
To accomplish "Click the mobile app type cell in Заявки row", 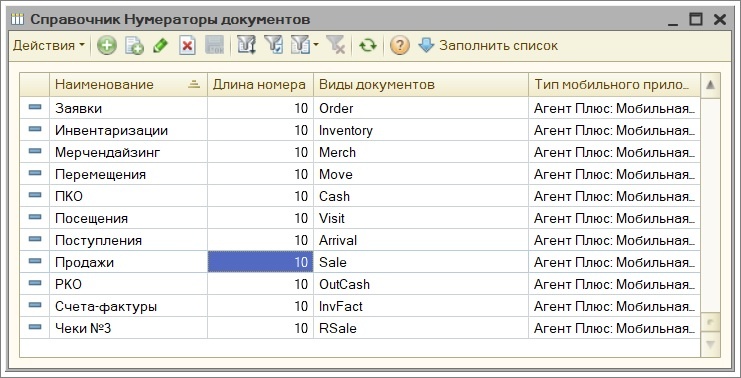I will (x=614, y=108).
